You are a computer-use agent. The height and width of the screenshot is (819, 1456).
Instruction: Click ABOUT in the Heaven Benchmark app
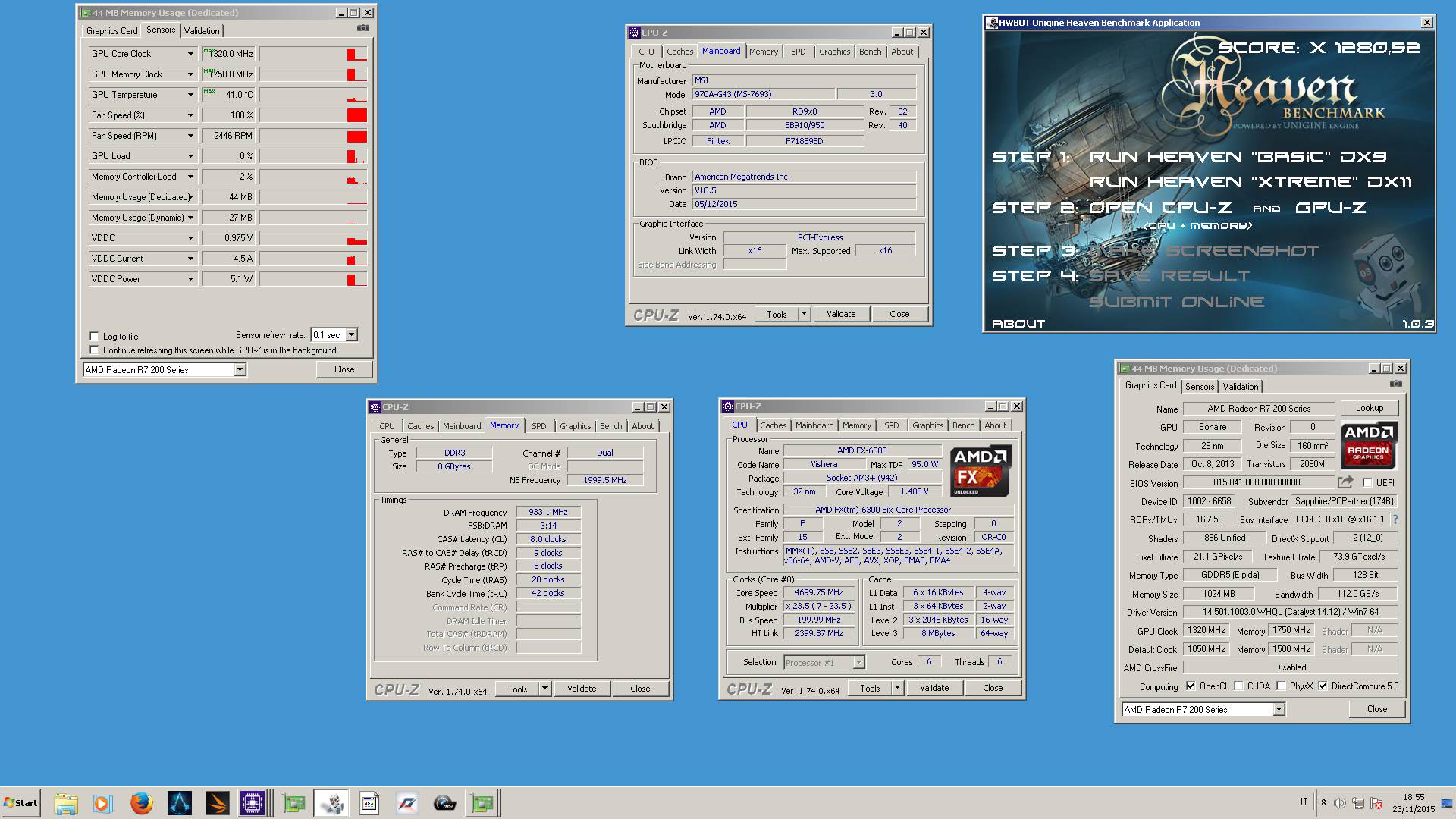click(1018, 324)
